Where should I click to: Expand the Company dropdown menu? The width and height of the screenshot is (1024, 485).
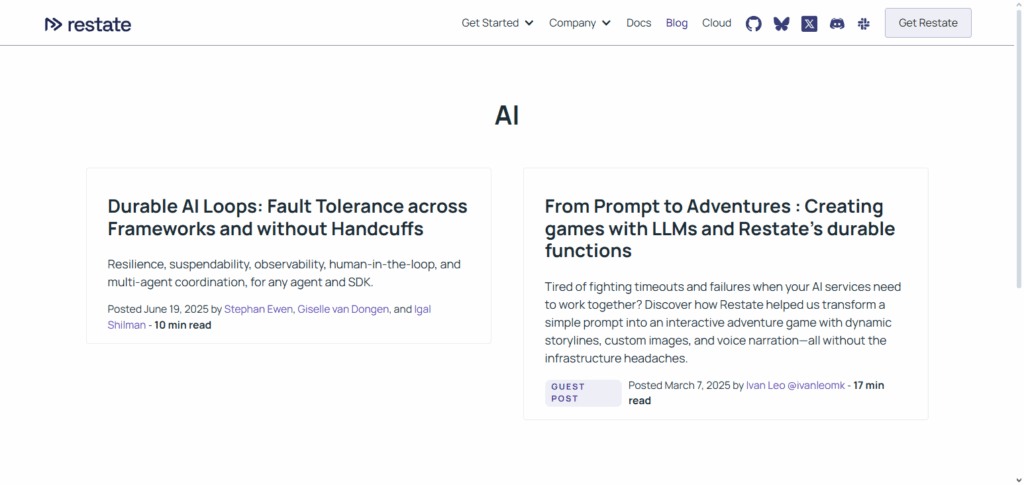click(x=580, y=23)
